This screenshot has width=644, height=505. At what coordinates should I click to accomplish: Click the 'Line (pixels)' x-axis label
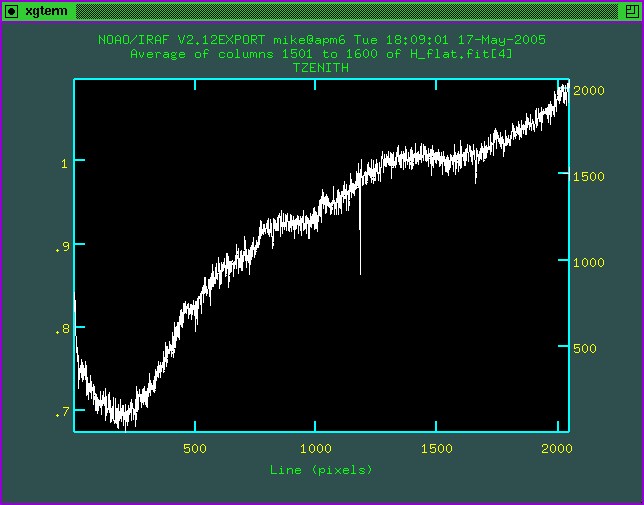(x=322, y=469)
